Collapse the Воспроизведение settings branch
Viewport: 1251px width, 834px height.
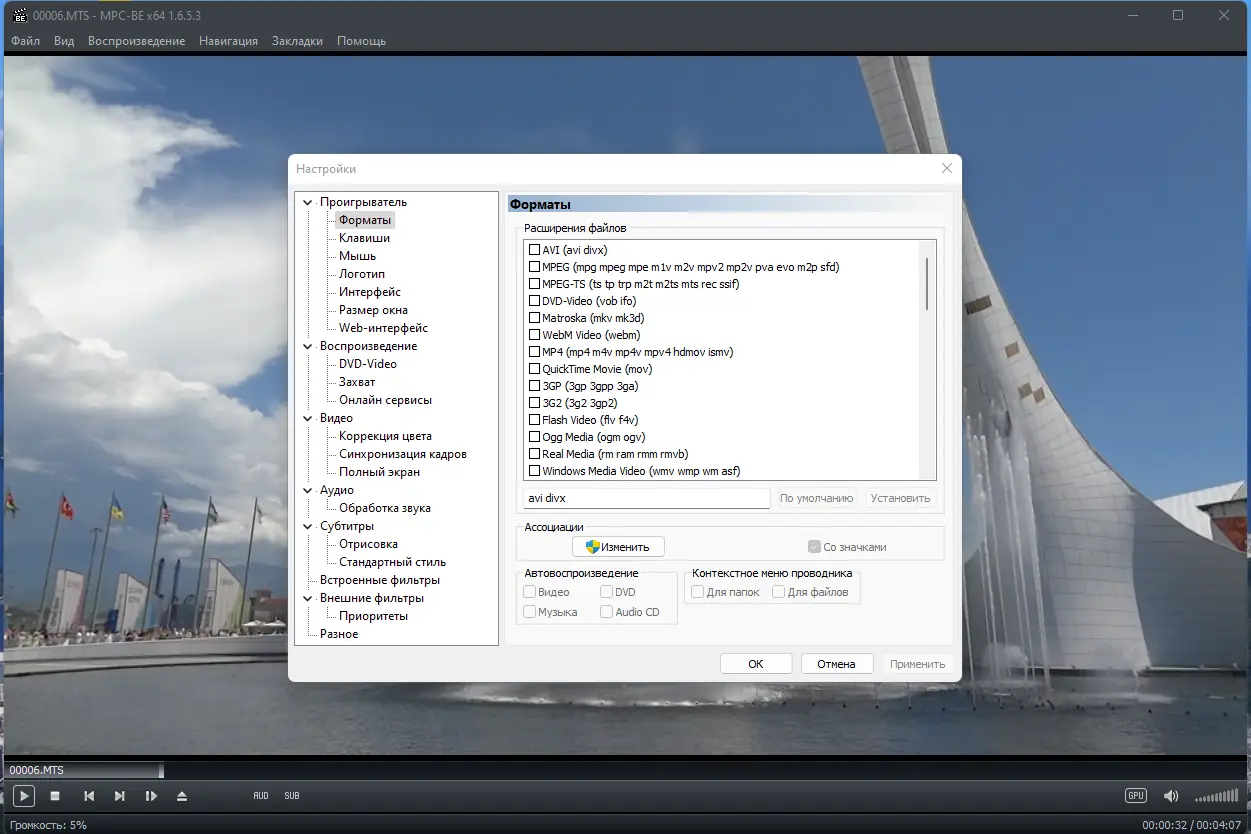click(x=308, y=345)
